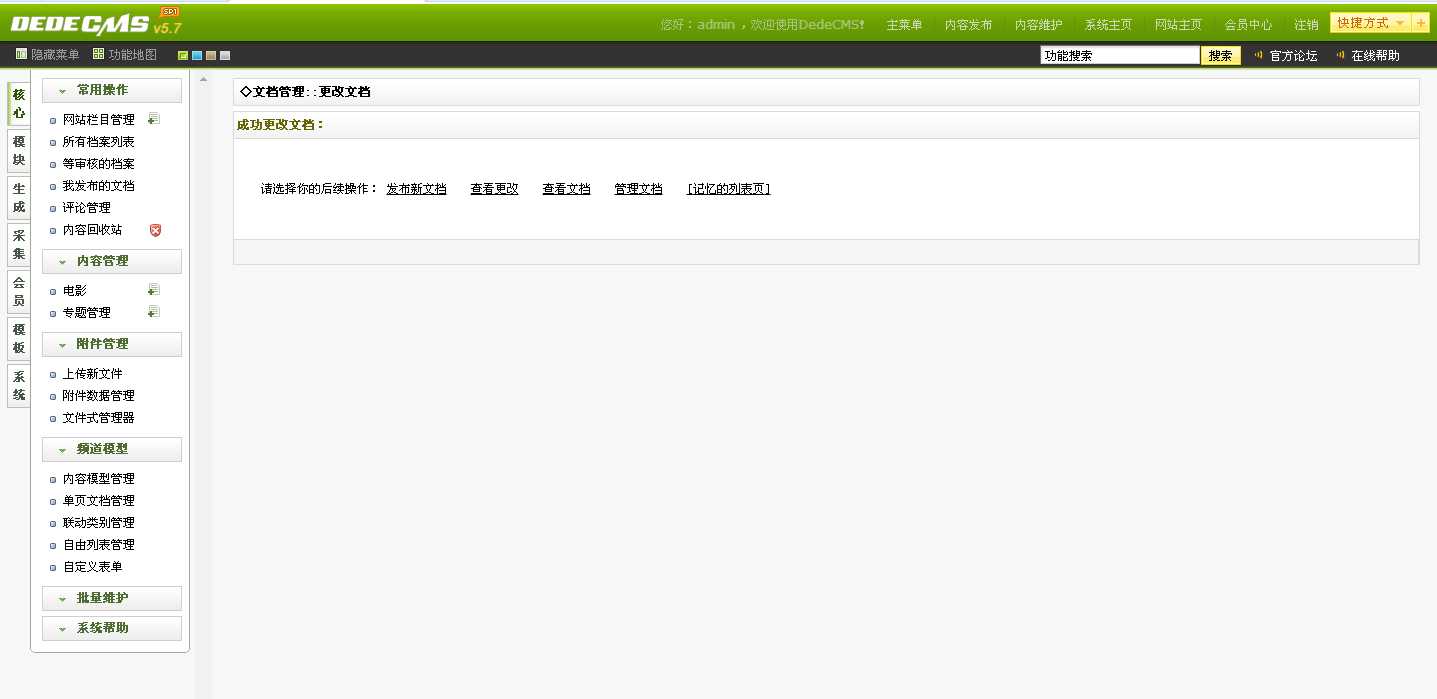The width and height of the screenshot is (1437, 699).
Task: Switch to the 生成 vertical tab
Action: click(x=19, y=198)
